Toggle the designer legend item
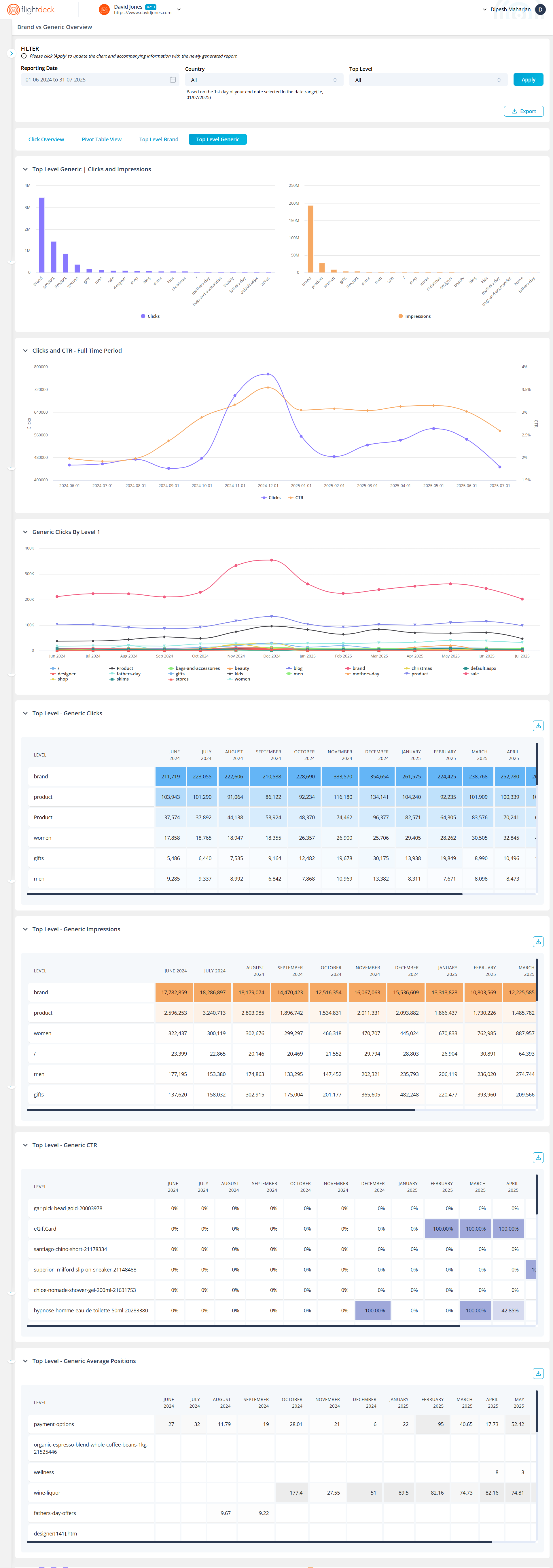Image resolution: width=553 pixels, height=1568 pixels. point(63,674)
